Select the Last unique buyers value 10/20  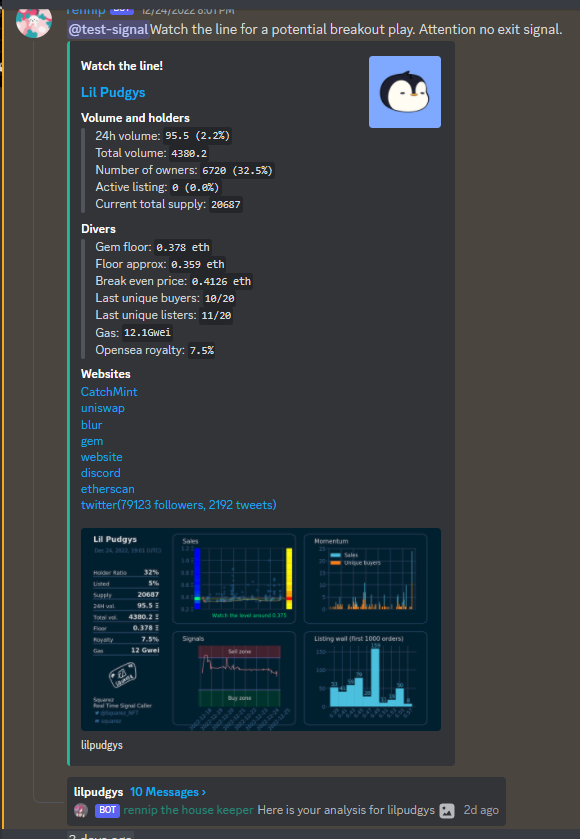click(219, 299)
